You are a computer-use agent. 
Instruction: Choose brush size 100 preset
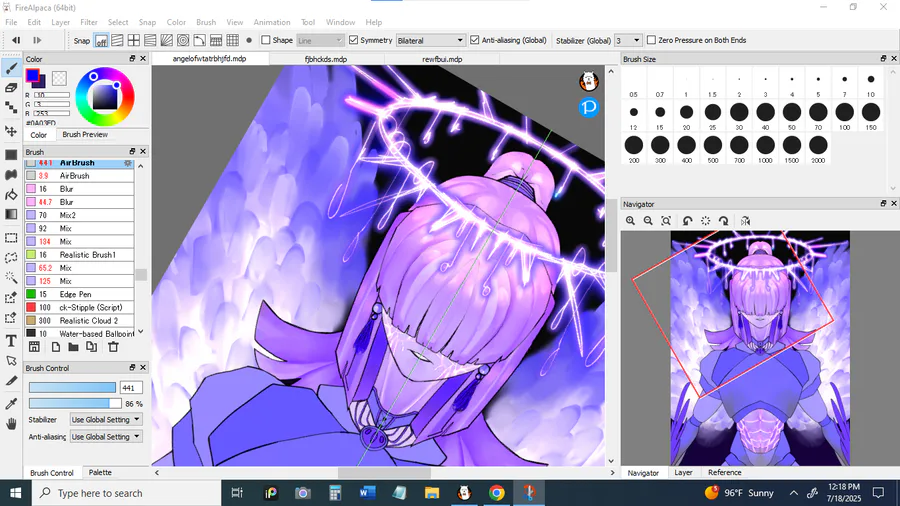coord(844,115)
